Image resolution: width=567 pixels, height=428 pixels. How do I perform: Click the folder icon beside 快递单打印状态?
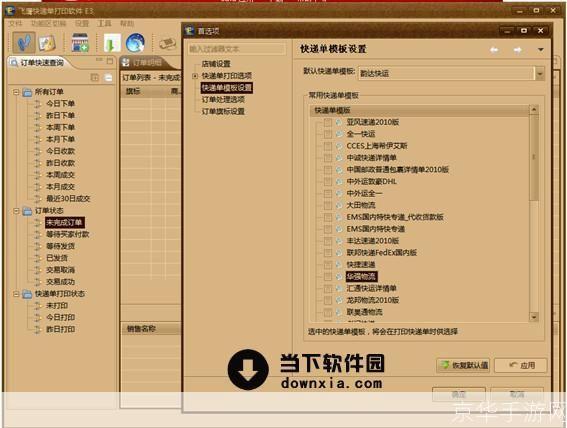27,294
